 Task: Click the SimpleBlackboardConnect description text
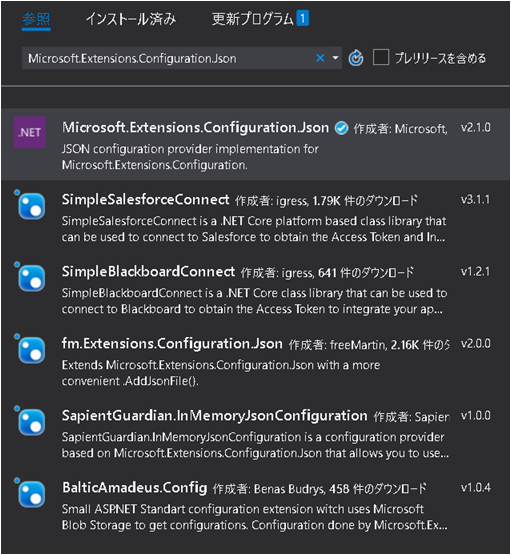254,301
